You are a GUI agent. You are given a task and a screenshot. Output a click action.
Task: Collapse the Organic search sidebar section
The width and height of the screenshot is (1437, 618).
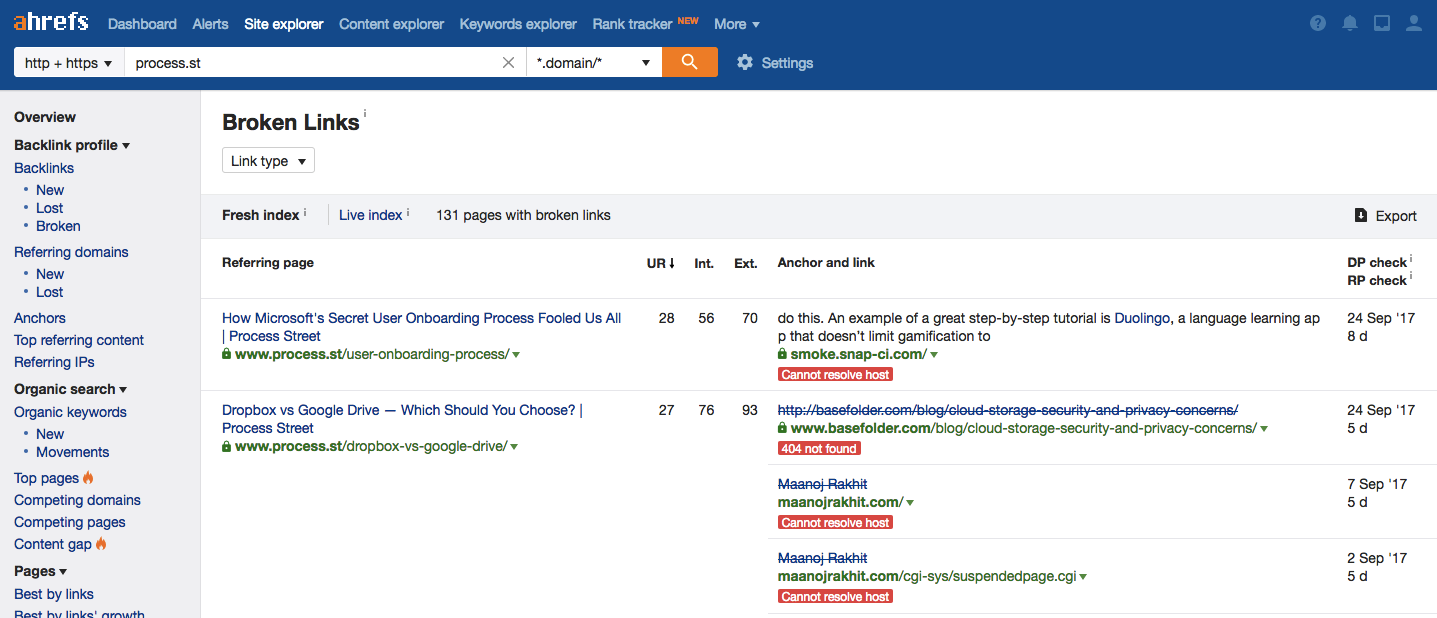(x=71, y=389)
